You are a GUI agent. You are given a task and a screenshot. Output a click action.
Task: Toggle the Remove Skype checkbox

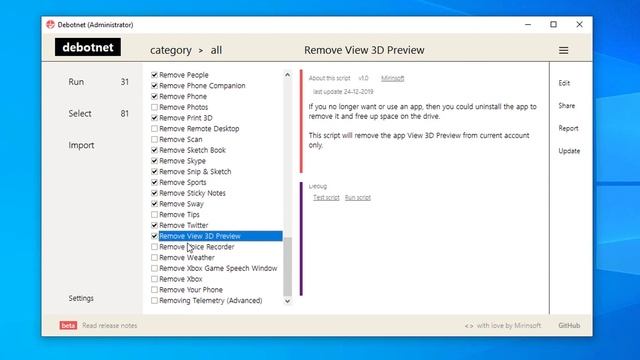pyautogui.click(x=154, y=161)
